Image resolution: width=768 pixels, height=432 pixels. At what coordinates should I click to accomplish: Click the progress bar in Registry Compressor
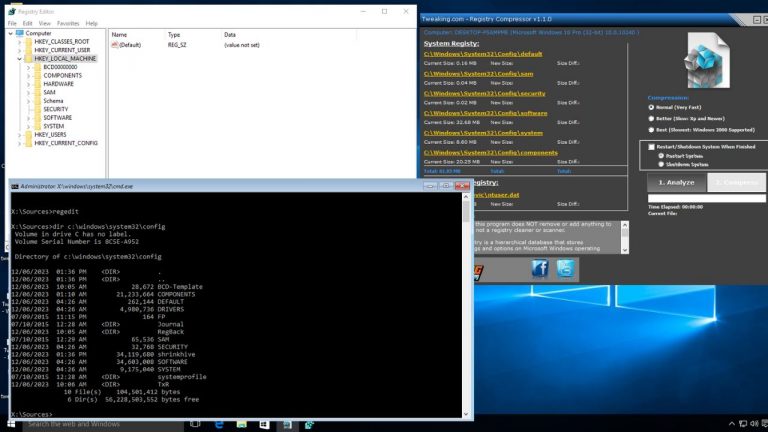(x=707, y=198)
